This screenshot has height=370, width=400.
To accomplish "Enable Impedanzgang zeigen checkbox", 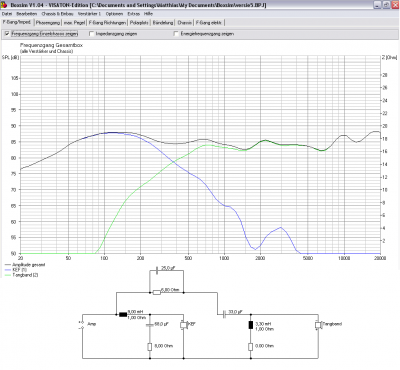I will tap(92, 34).
